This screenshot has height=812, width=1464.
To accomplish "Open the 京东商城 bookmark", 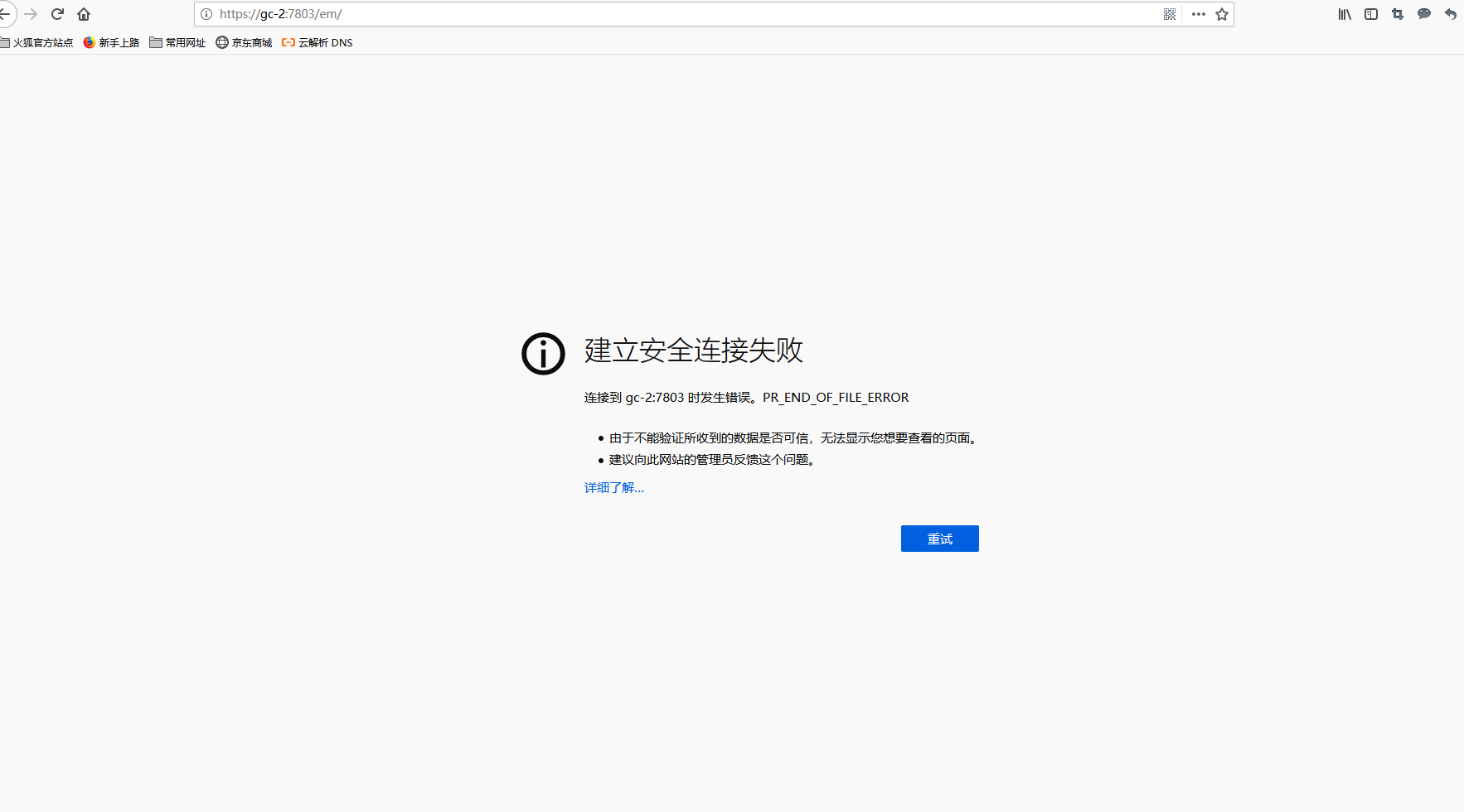I will [244, 42].
